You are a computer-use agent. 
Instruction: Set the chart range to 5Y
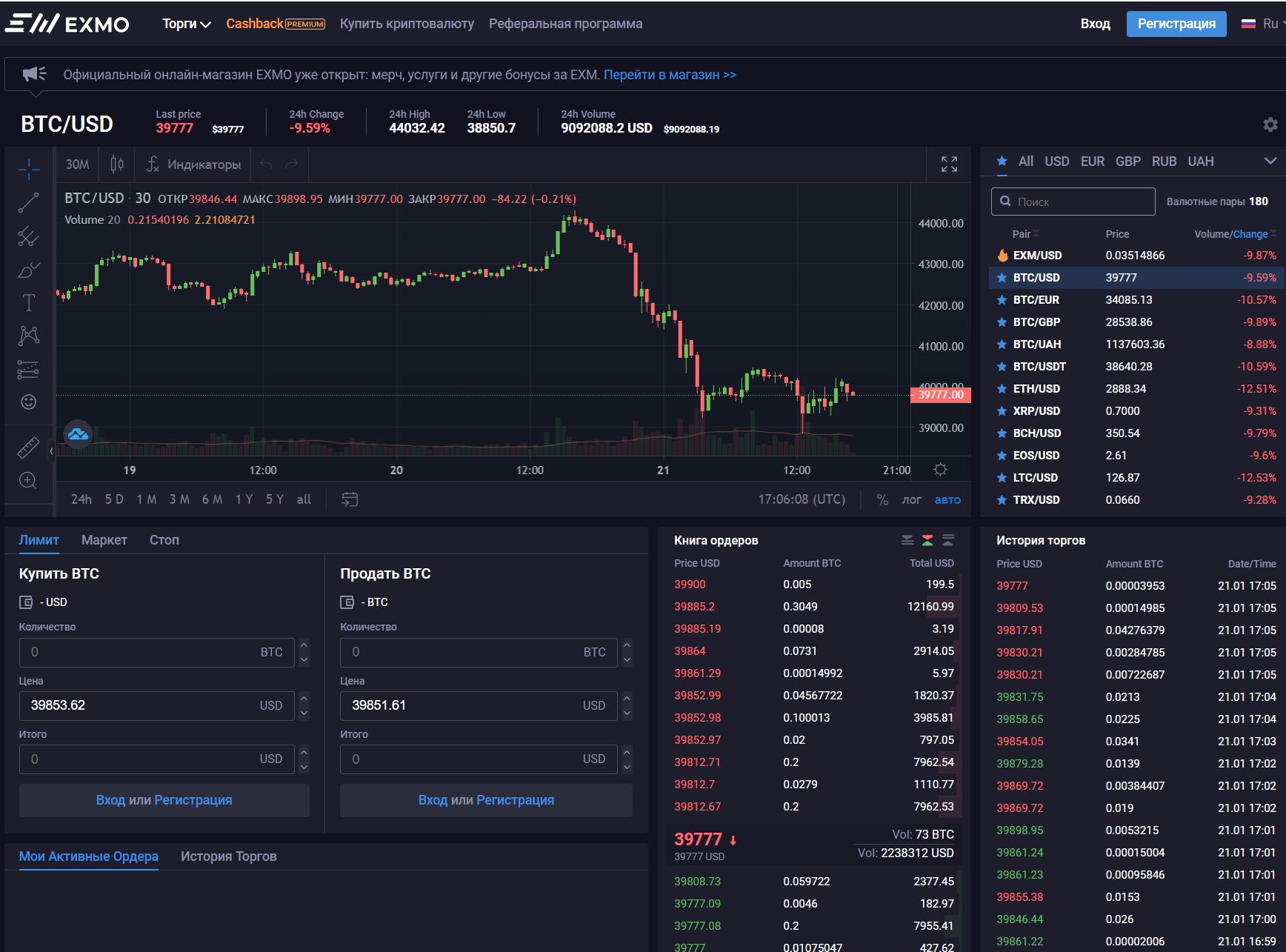tap(275, 499)
